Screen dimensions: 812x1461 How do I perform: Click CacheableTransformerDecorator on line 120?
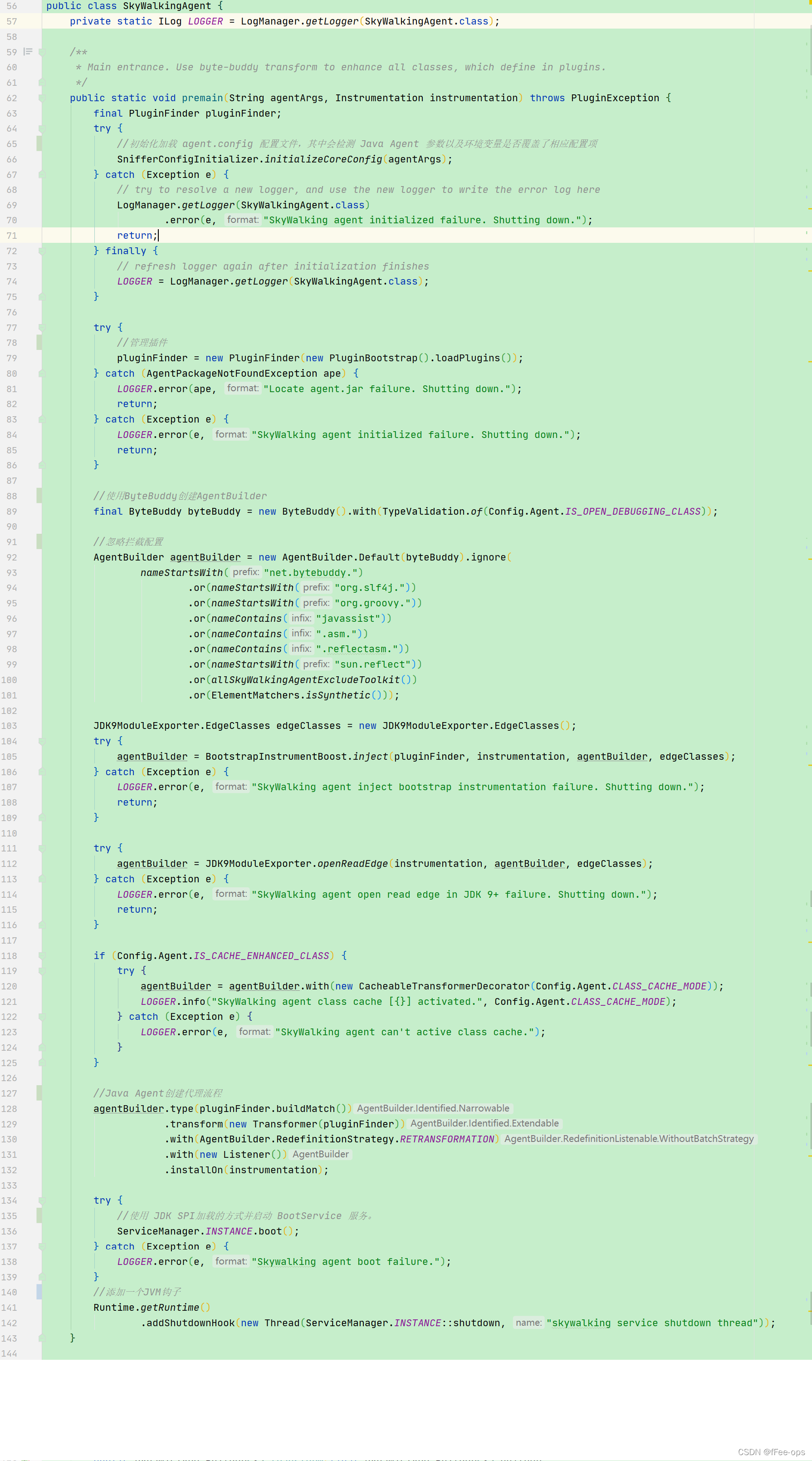pyautogui.click(x=444, y=986)
